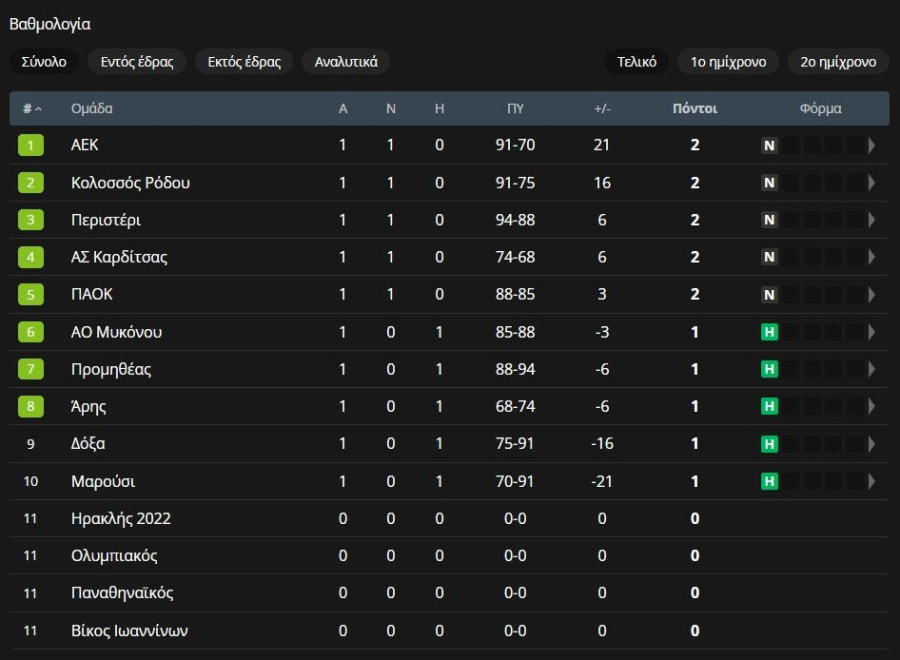The width and height of the screenshot is (900, 660).
Task: Open the Εκτός έδρας tab
Action: pyautogui.click(x=244, y=61)
